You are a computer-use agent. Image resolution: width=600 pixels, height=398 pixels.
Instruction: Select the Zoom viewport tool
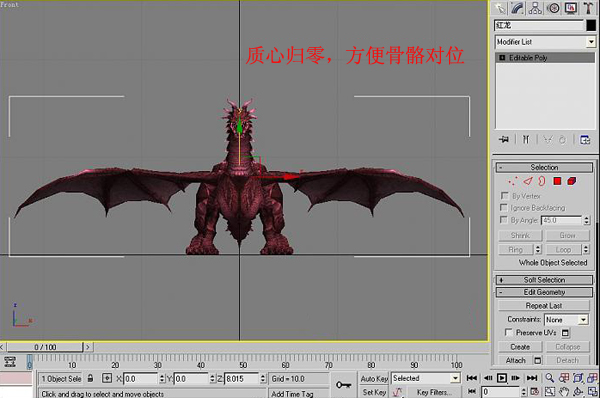pos(549,378)
